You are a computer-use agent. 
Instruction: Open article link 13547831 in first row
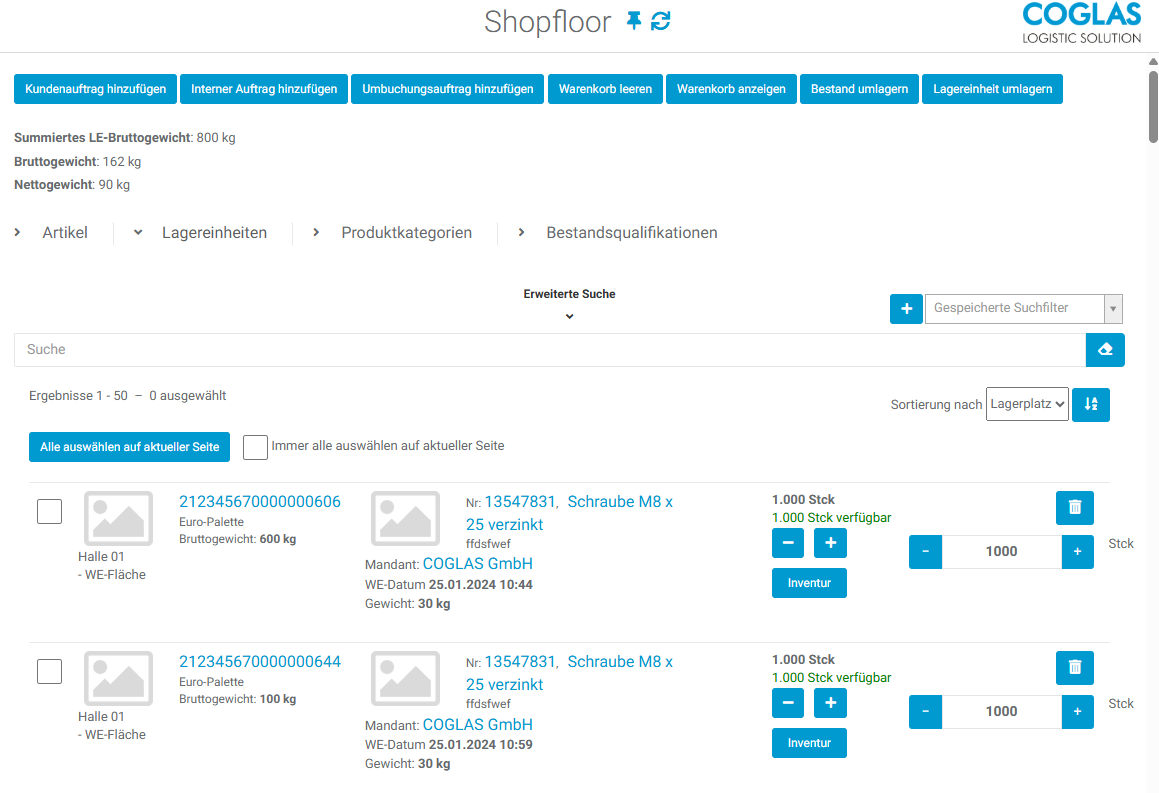click(x=520, y=502)
